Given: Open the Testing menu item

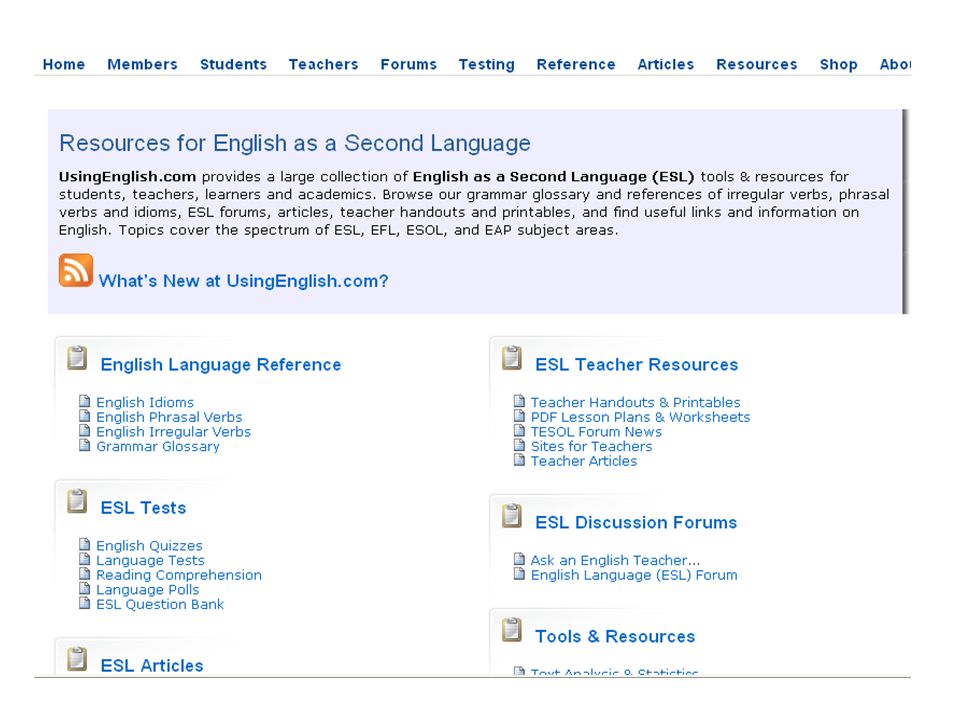Looking at the screenshot, I should coord(487,64).
